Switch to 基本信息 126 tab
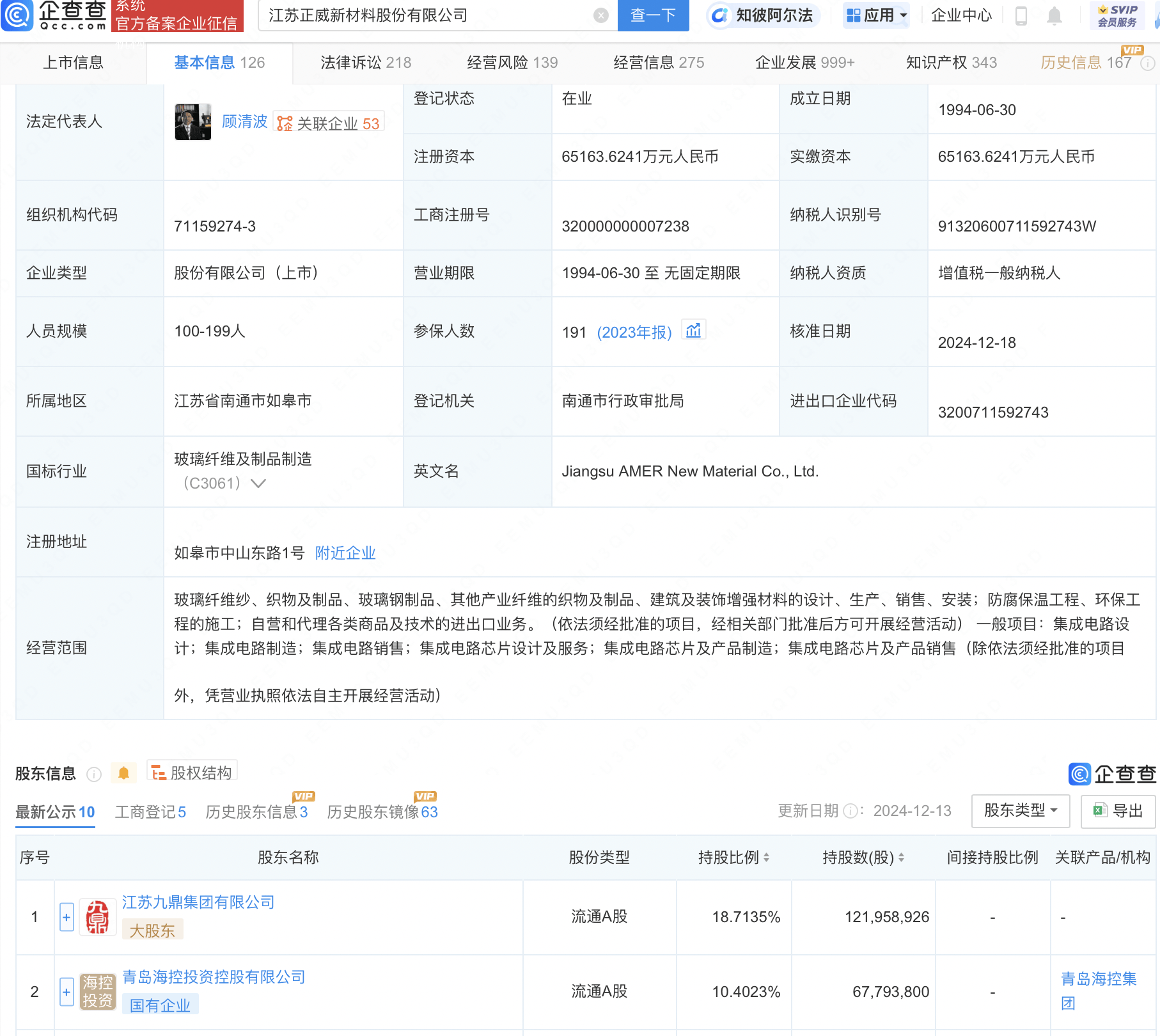The image size is (1160, 1036). 219,63
